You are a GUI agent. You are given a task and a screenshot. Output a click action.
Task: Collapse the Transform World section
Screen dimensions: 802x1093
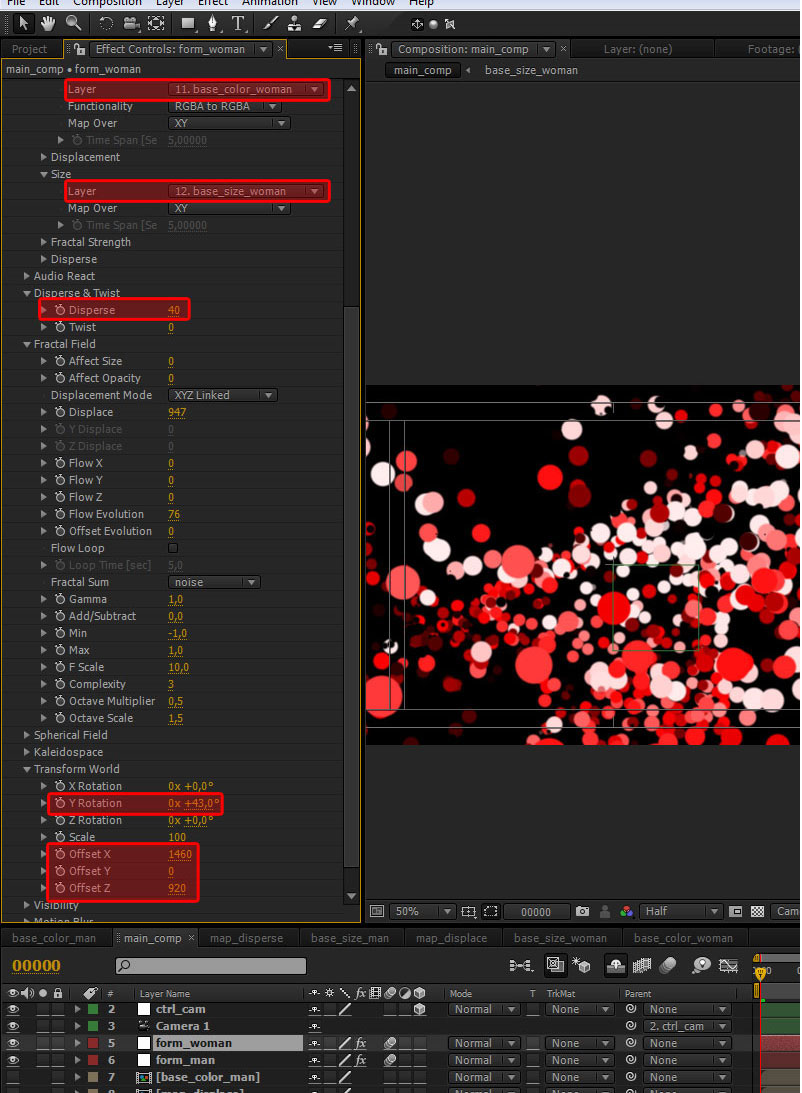(x=27, y=770)
